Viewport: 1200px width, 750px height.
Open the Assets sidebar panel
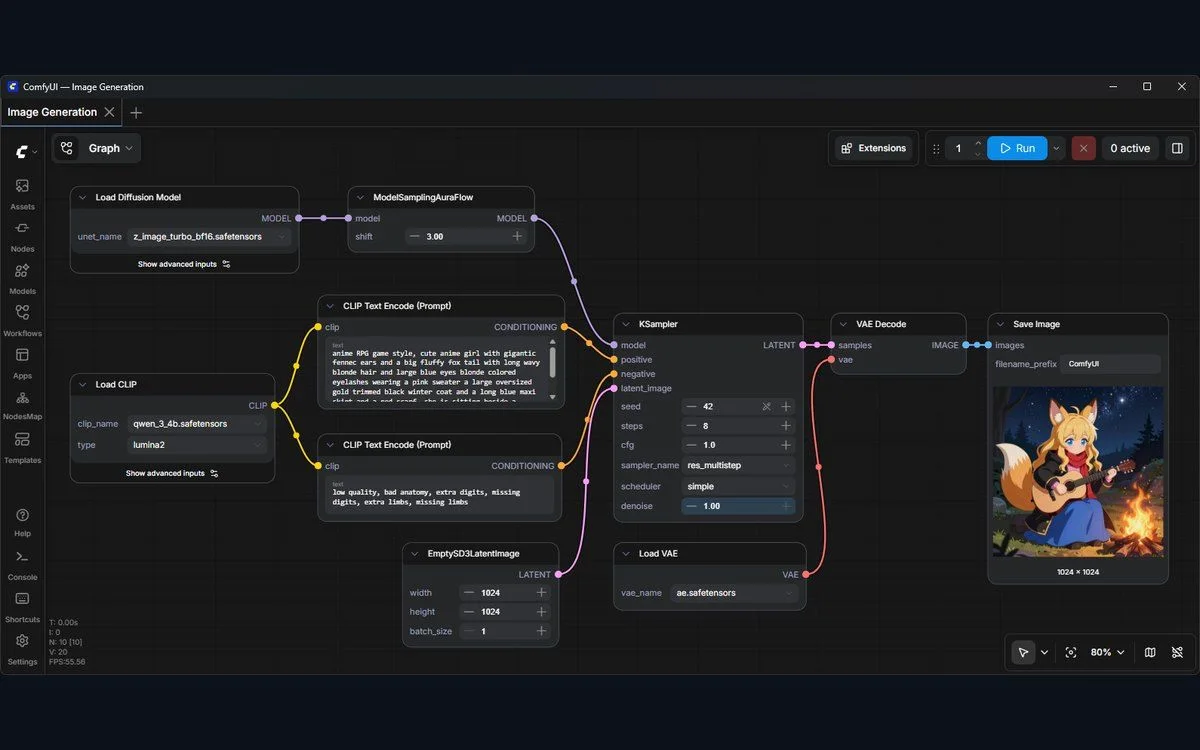point(22,192)
